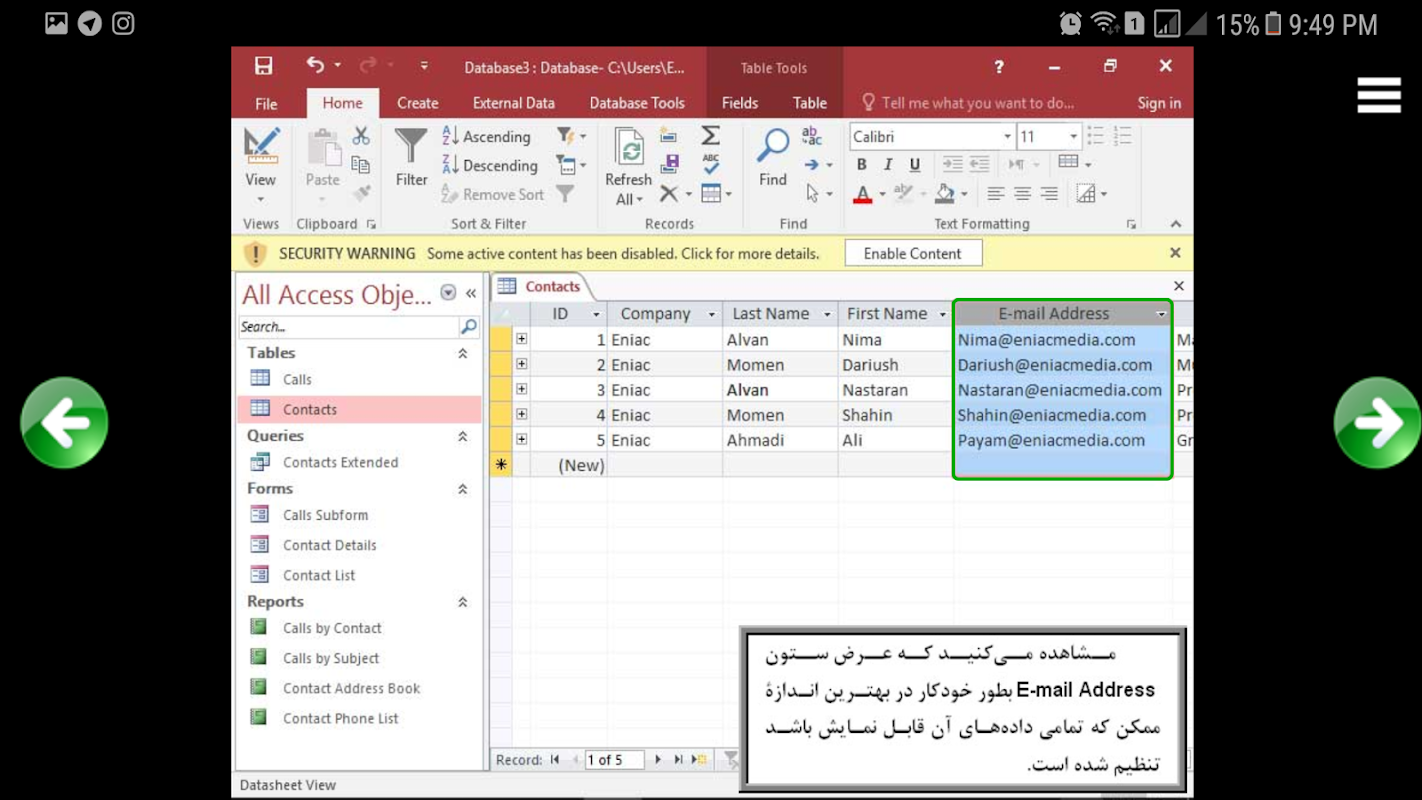Viewport: 1422px width, 800px height.
Task: Collapse the navigation pane with shutter arrows
Action: [x=471, y=294]
